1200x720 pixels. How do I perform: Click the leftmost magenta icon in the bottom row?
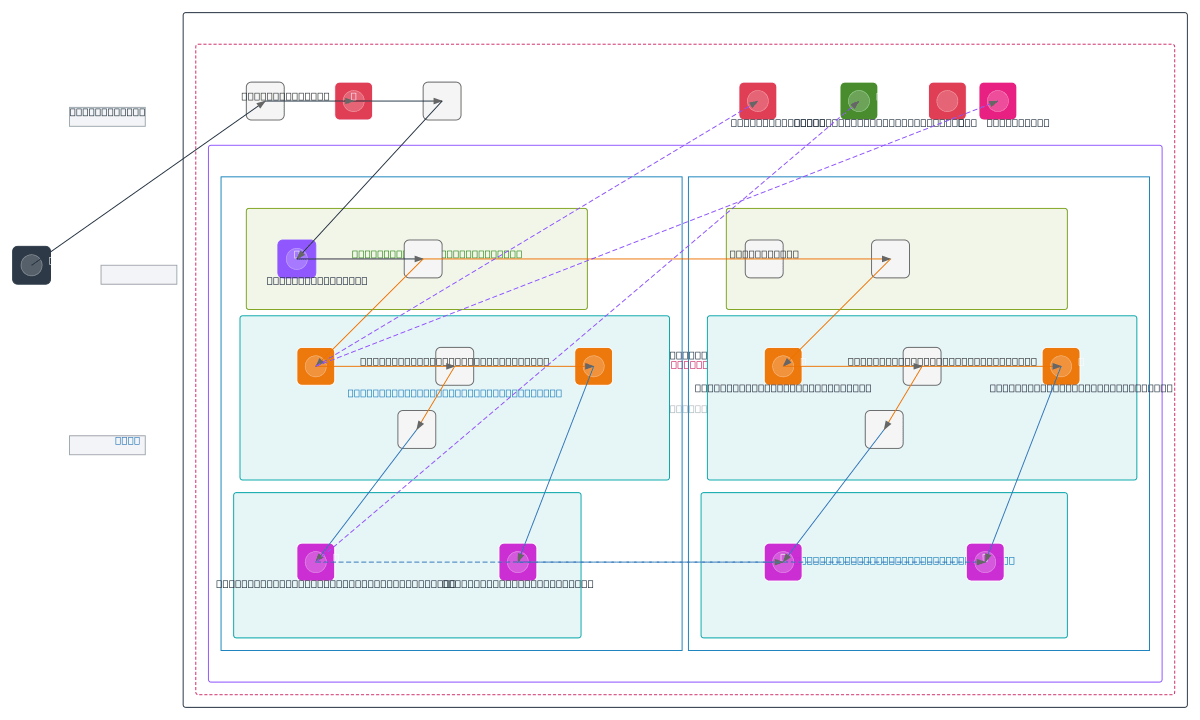315,562
